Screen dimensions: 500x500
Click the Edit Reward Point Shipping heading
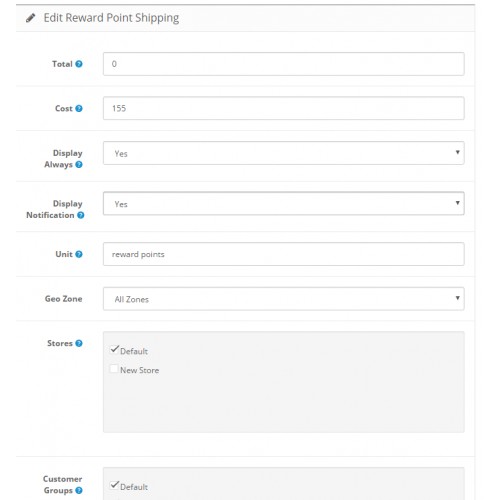tap(111, 18)
